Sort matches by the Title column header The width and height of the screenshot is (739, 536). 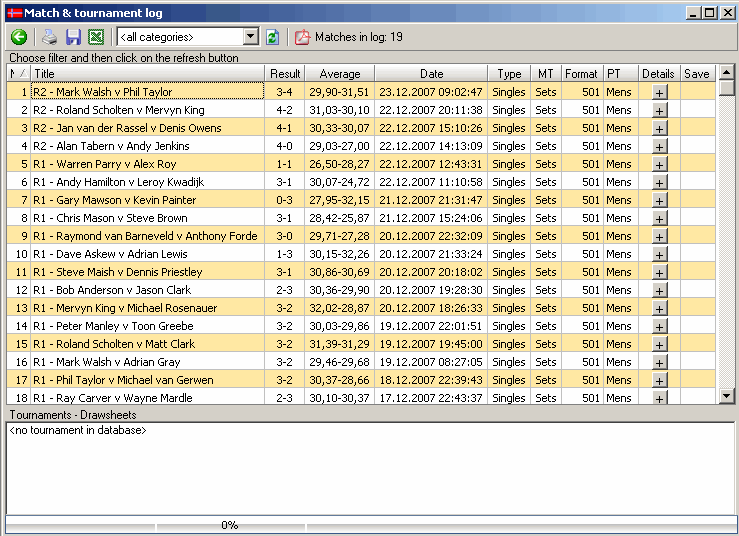tap(147, 74)
